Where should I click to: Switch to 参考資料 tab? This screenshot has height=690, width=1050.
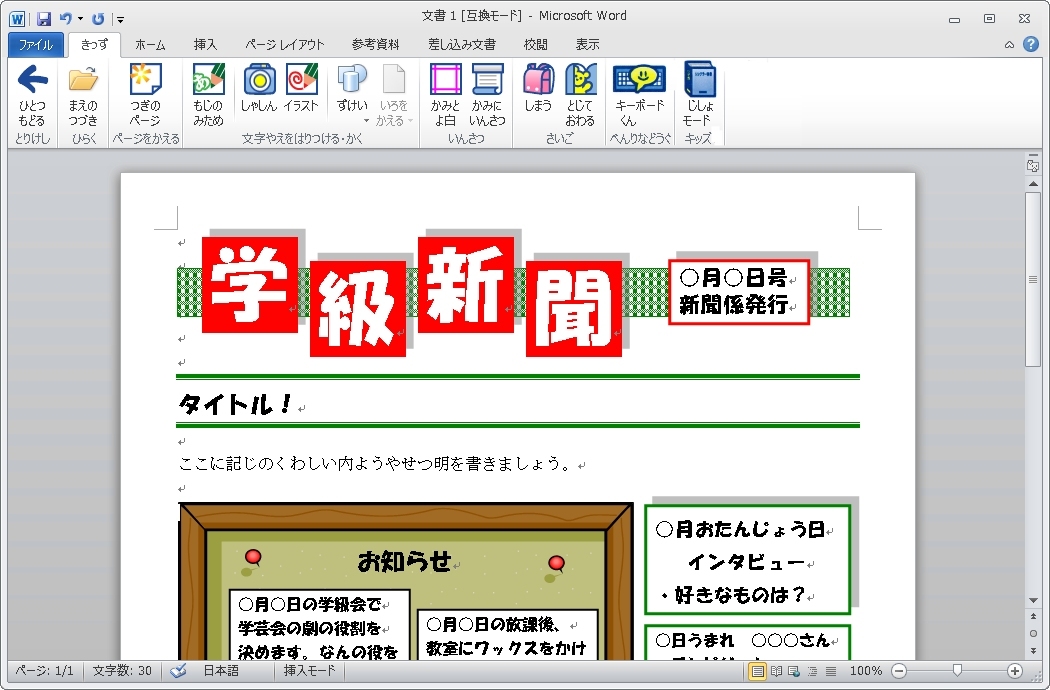tap(375, 44)
